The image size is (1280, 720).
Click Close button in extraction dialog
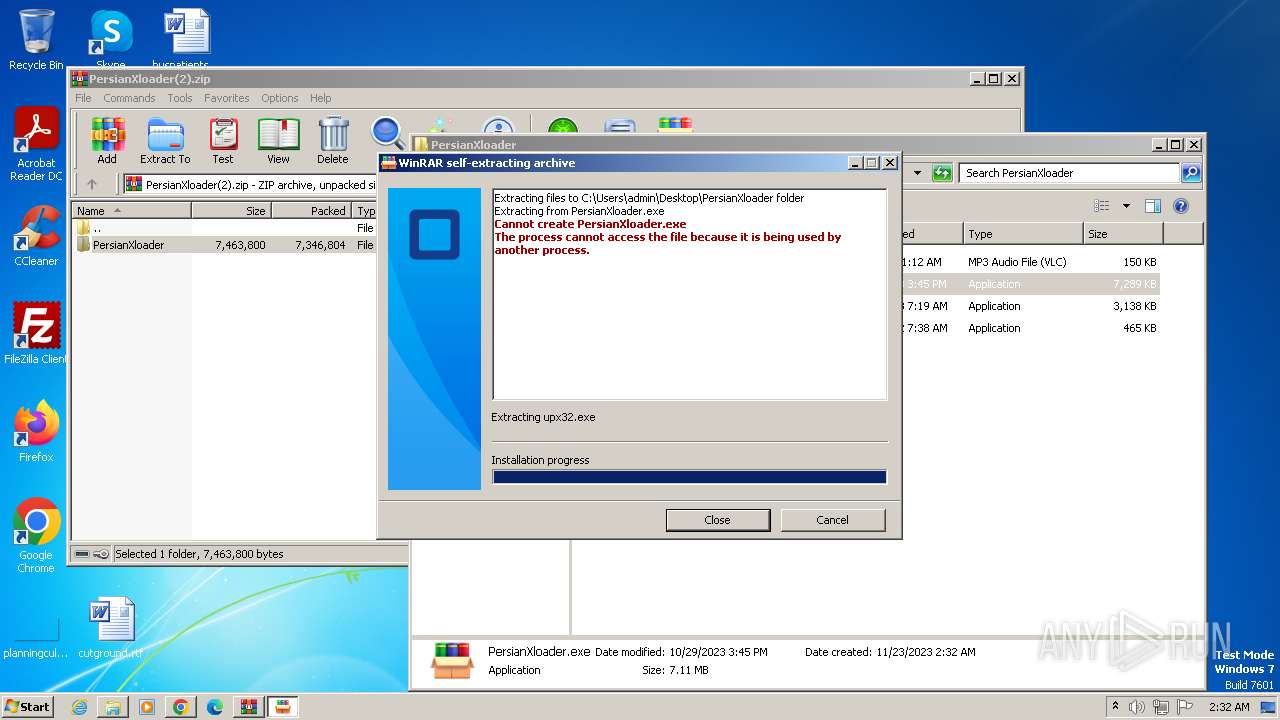click(x=718, y=520)
